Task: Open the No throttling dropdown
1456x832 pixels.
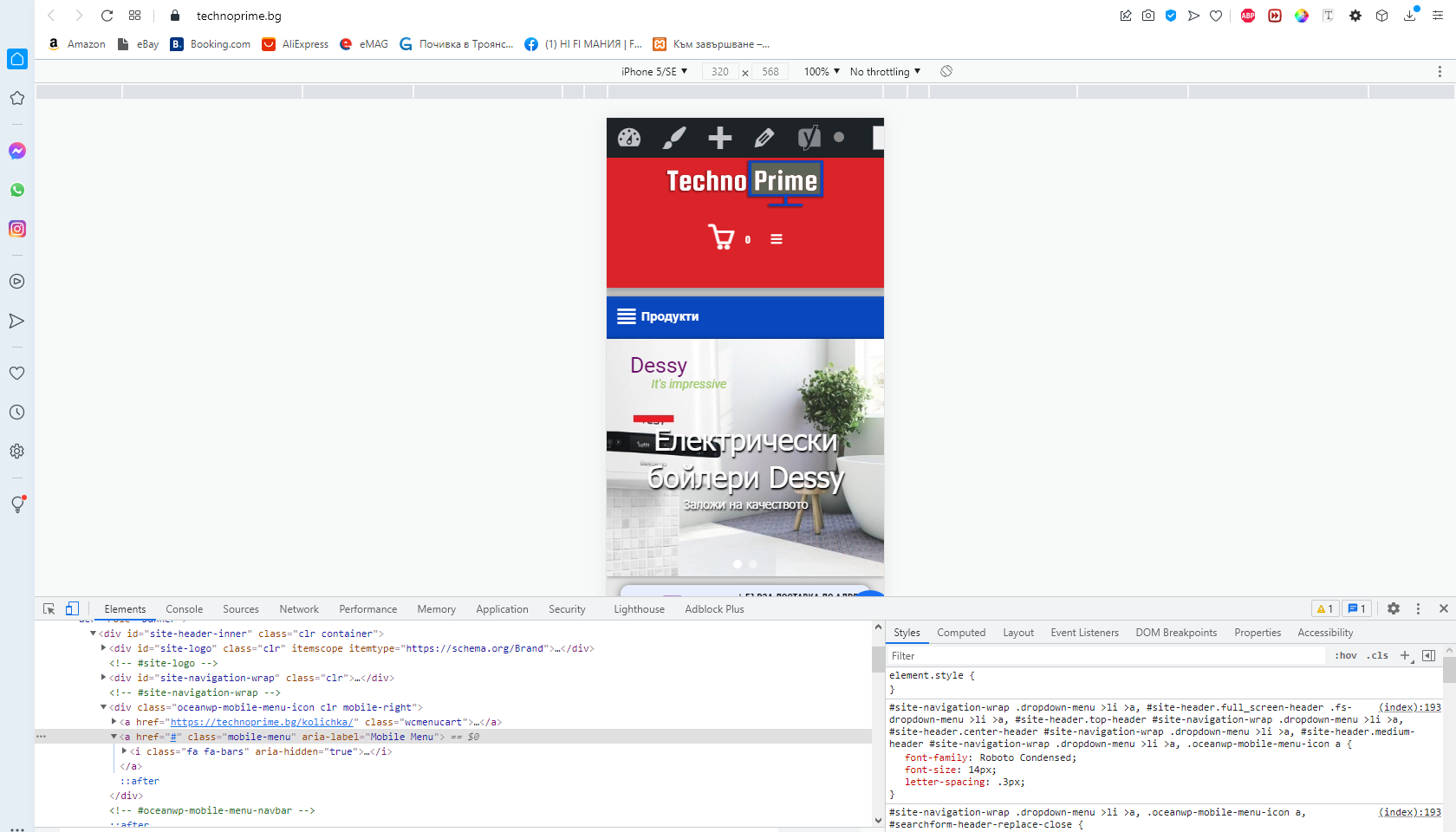Action: 885,71
